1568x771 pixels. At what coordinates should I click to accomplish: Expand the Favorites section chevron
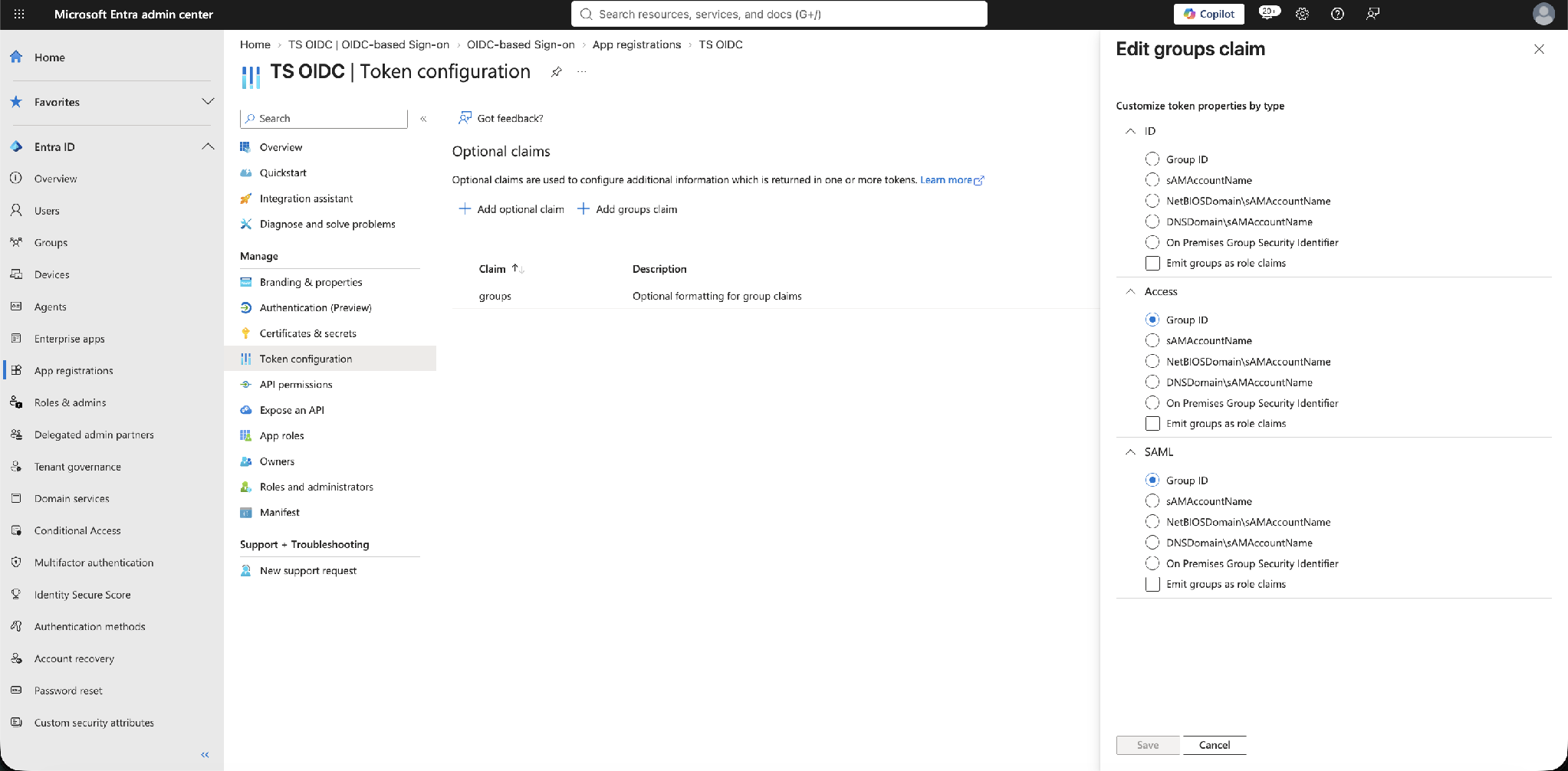click(208, 101)
